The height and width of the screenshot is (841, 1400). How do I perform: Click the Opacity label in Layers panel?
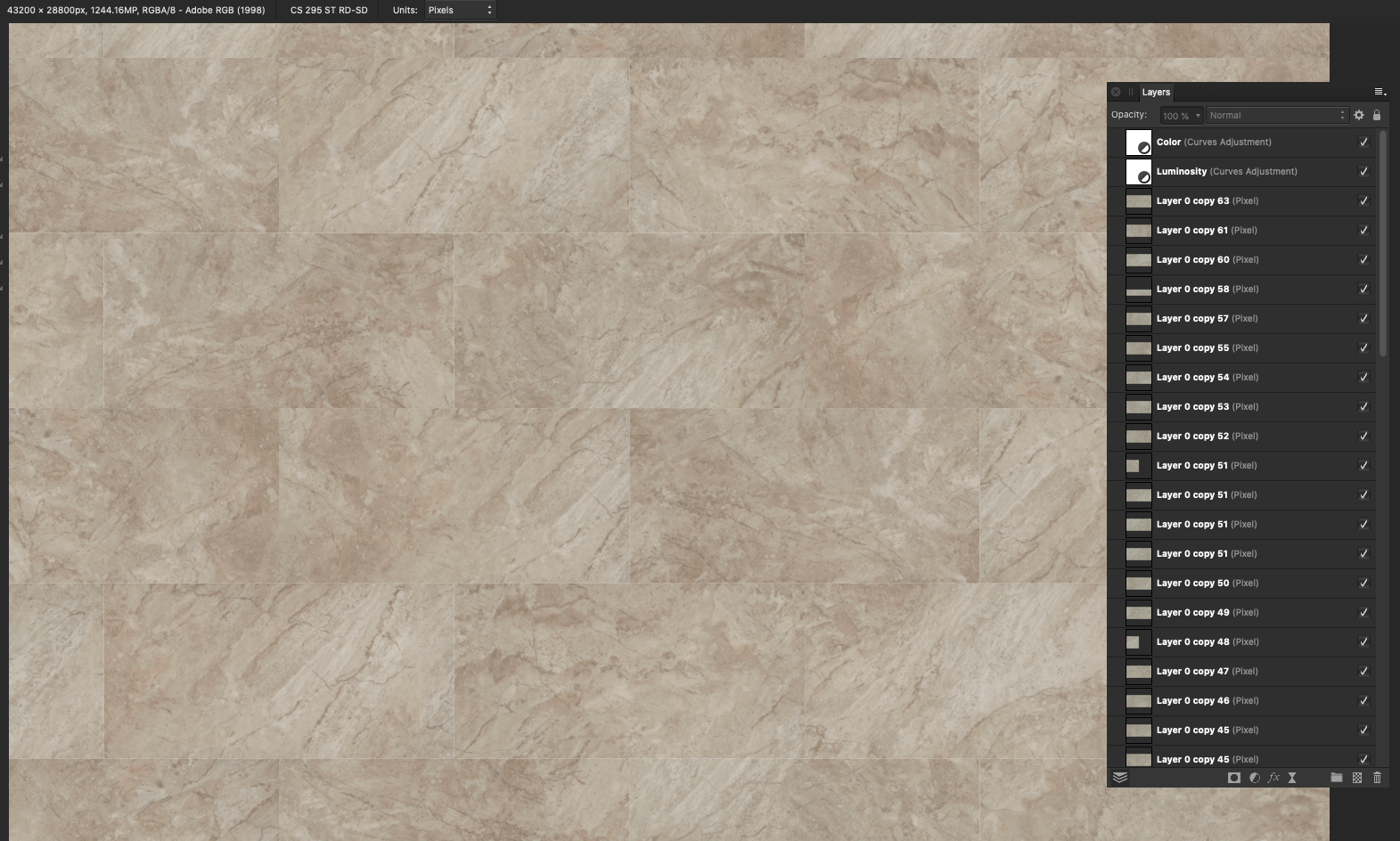(x=1129, y=115)
